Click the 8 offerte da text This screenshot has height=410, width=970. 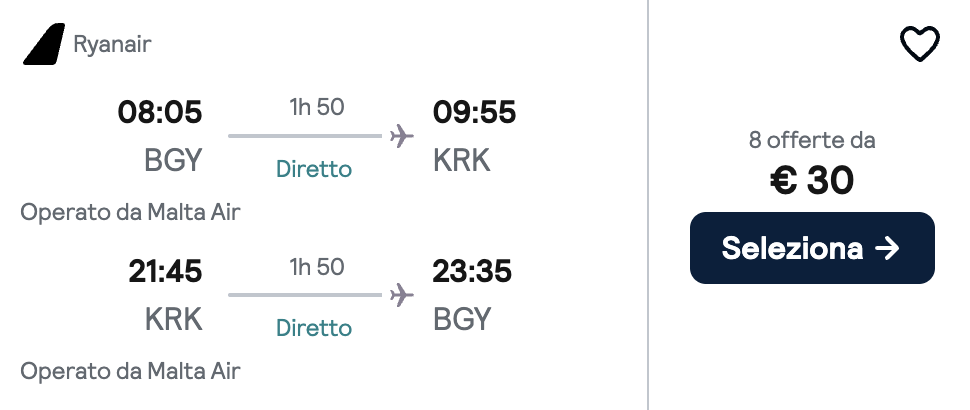pyautogui.click(x=812, y=141)
